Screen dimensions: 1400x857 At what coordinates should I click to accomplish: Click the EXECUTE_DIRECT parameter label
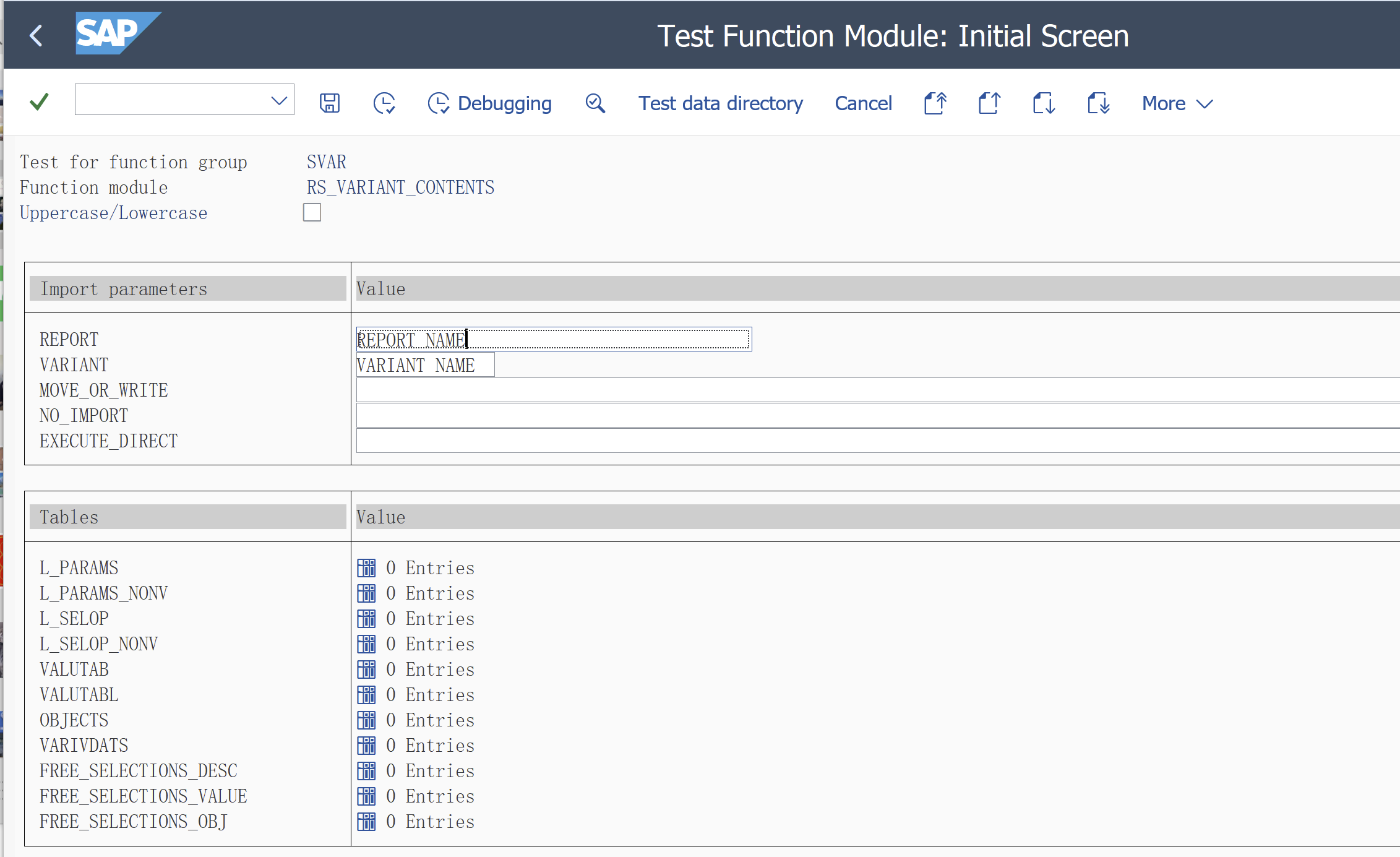108,441
